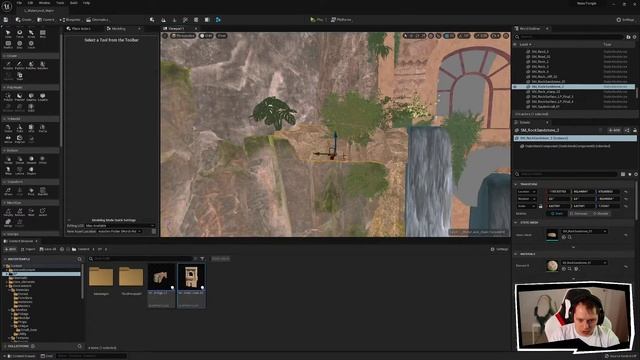
Task: Click the Save level icon in main toolbar
Action: 6,20
